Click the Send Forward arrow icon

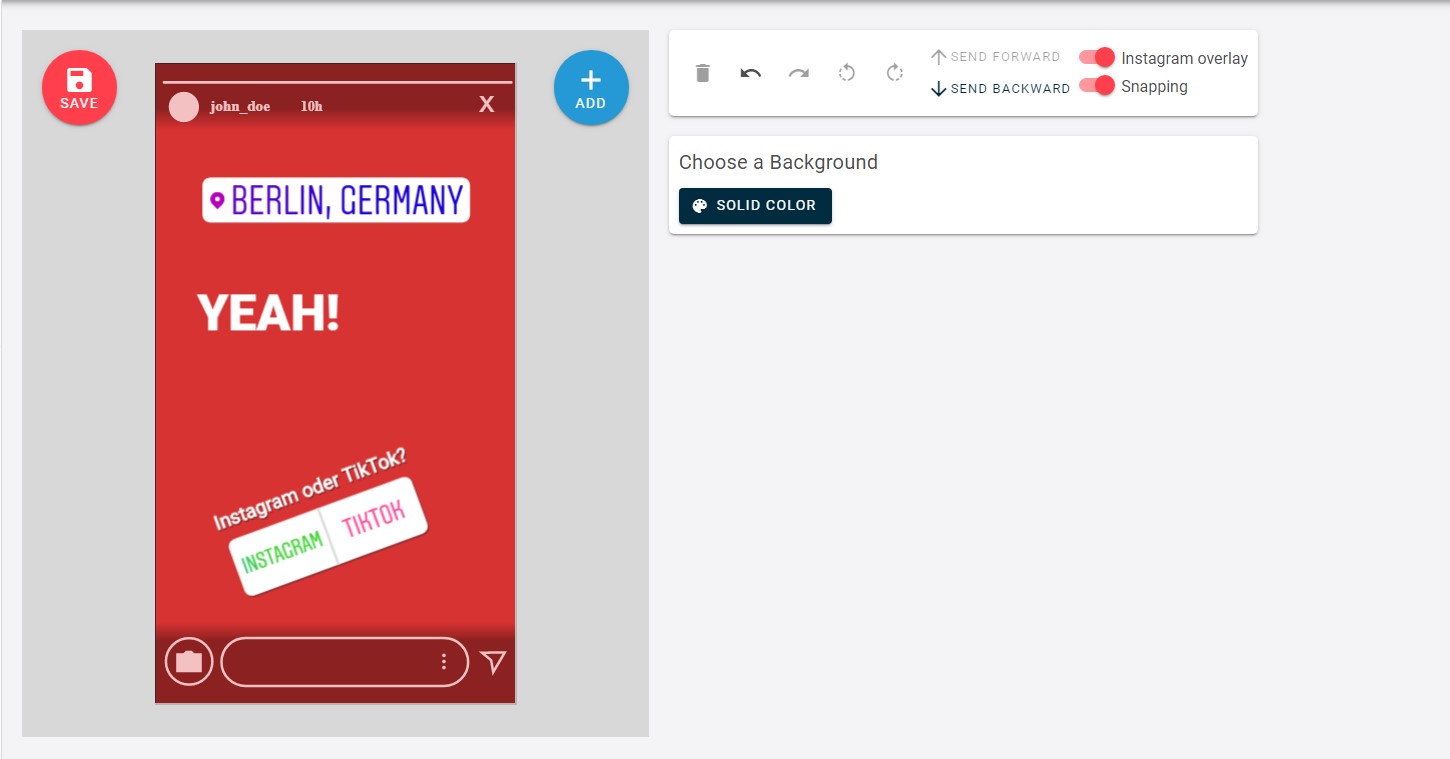click(938, 57)
